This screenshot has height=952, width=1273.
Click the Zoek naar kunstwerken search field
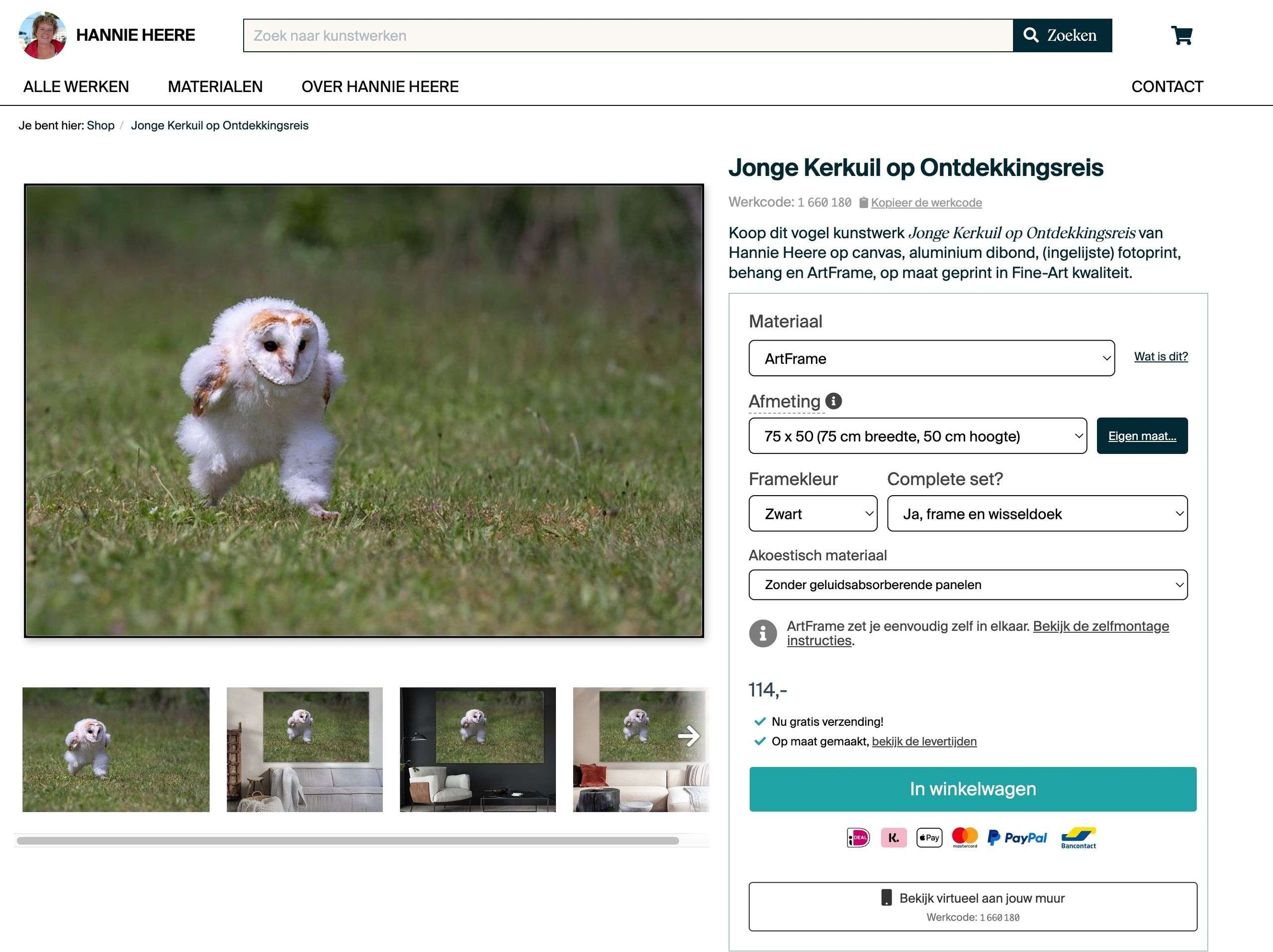pyautogui.click(x=627, y=36)
